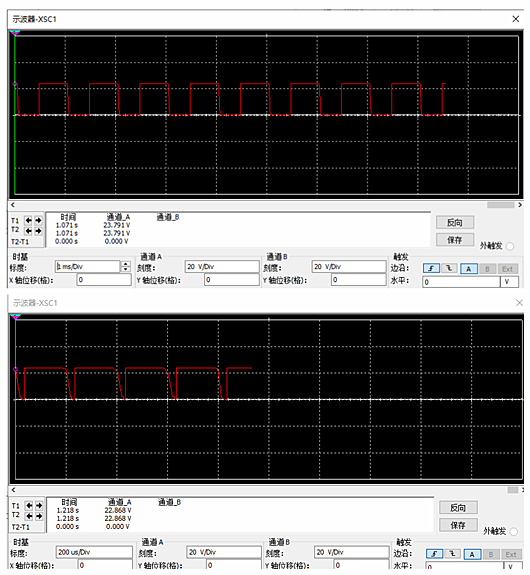Click top oscilloscope horizontal scrollbar thumb
Viewport: 530px width, 575px height.
[x=501, y=205]
